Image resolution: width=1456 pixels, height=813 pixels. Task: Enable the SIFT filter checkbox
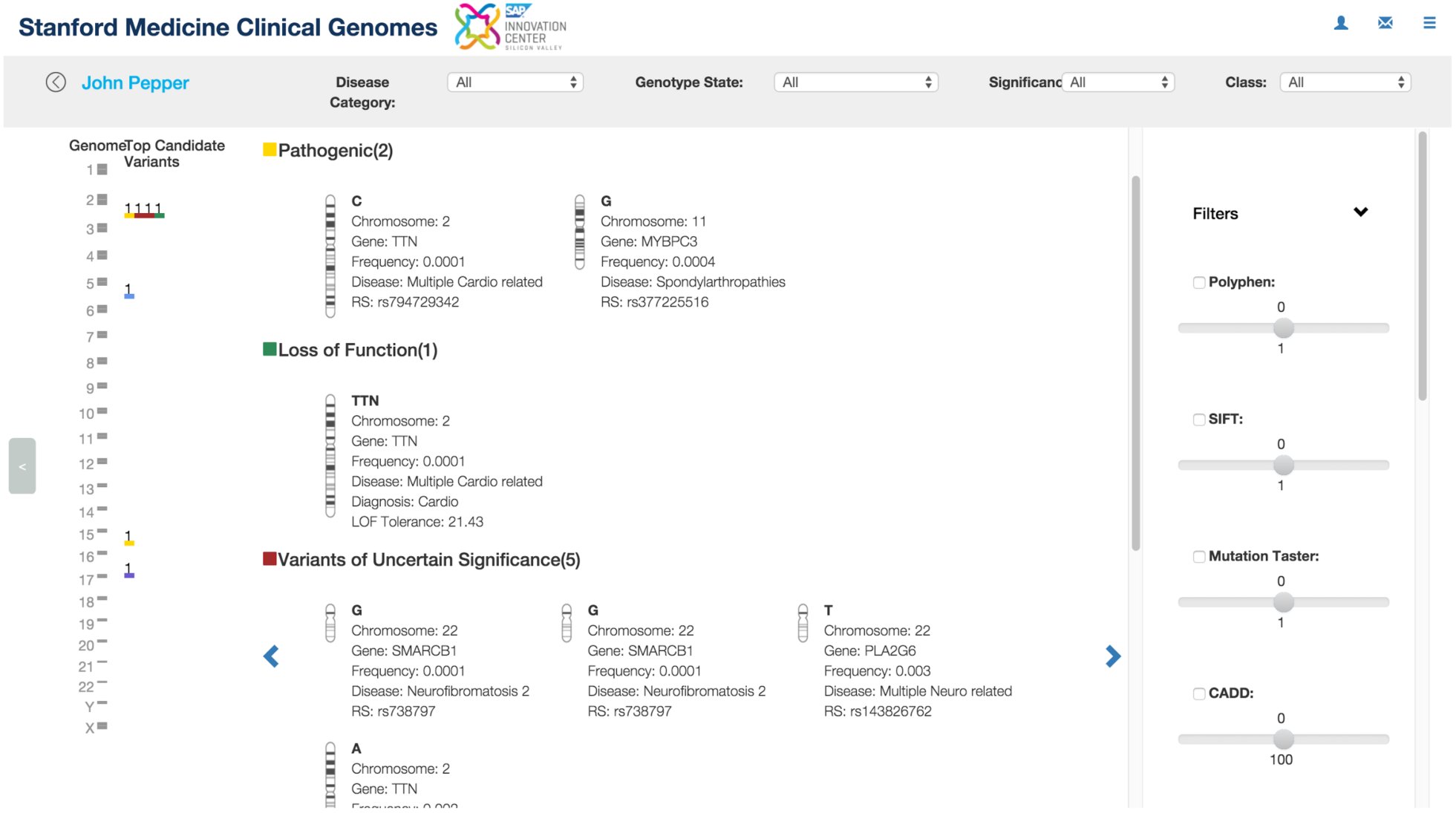[1199, 419]
